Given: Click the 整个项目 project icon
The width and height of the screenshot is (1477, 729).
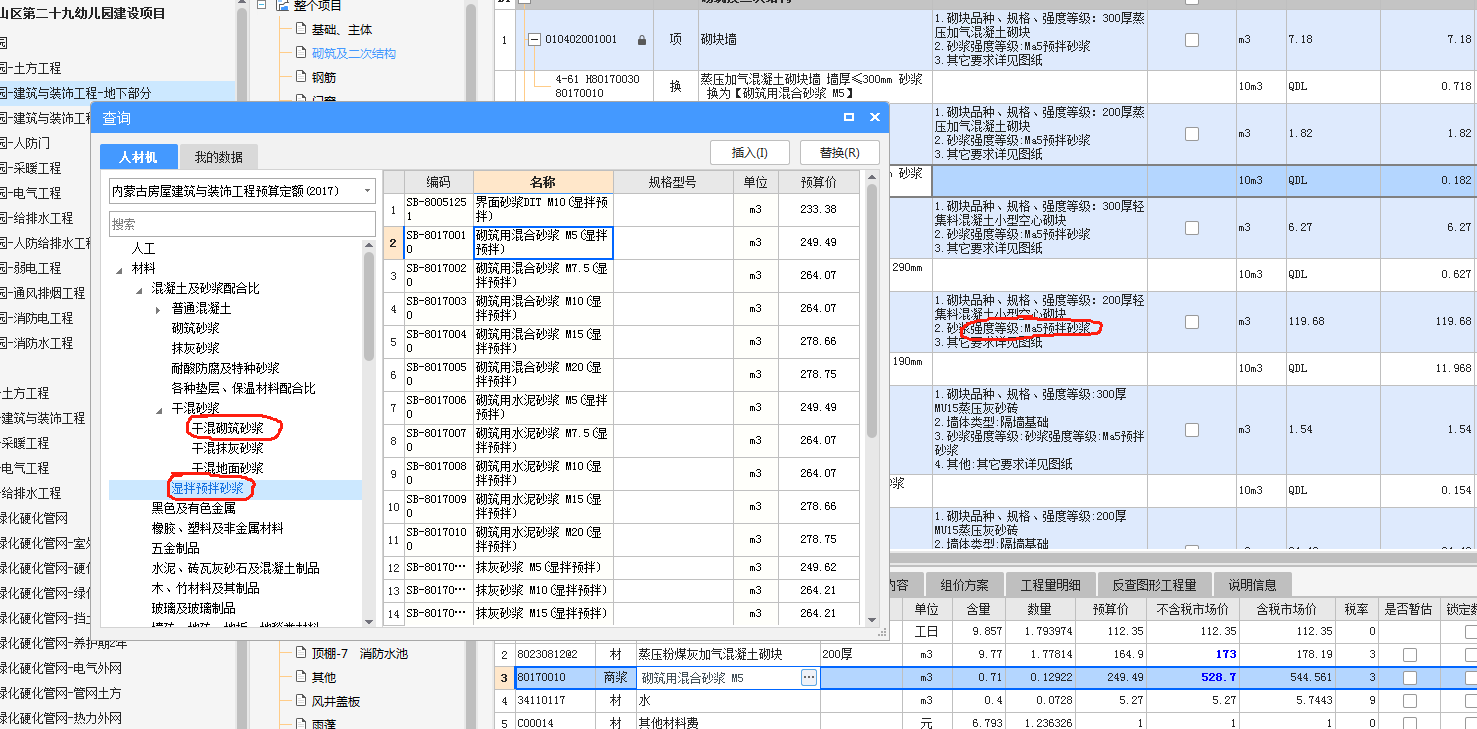Looking at the screenshot, I should [283, 5].
